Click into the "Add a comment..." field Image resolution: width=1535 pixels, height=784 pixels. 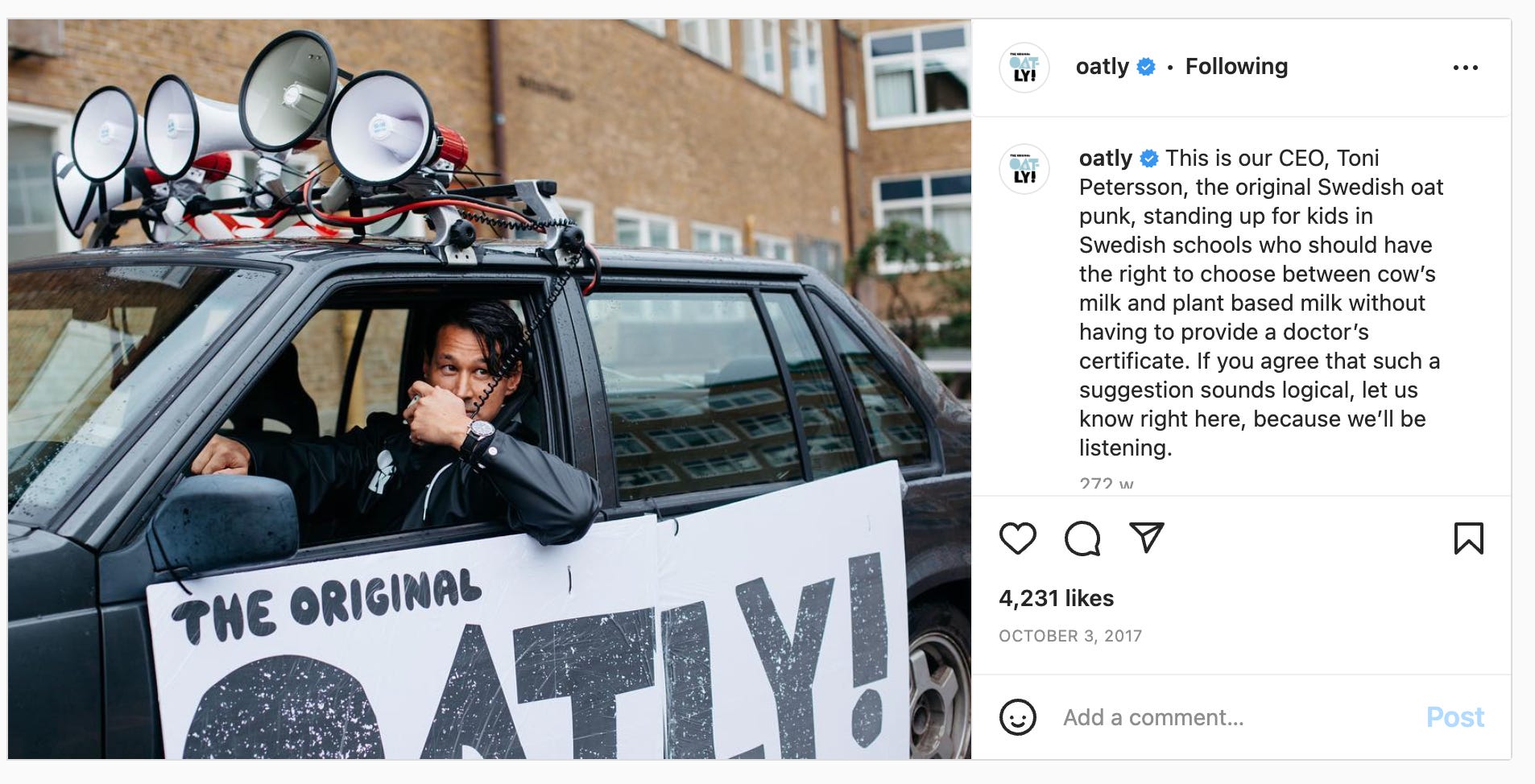1153,716
